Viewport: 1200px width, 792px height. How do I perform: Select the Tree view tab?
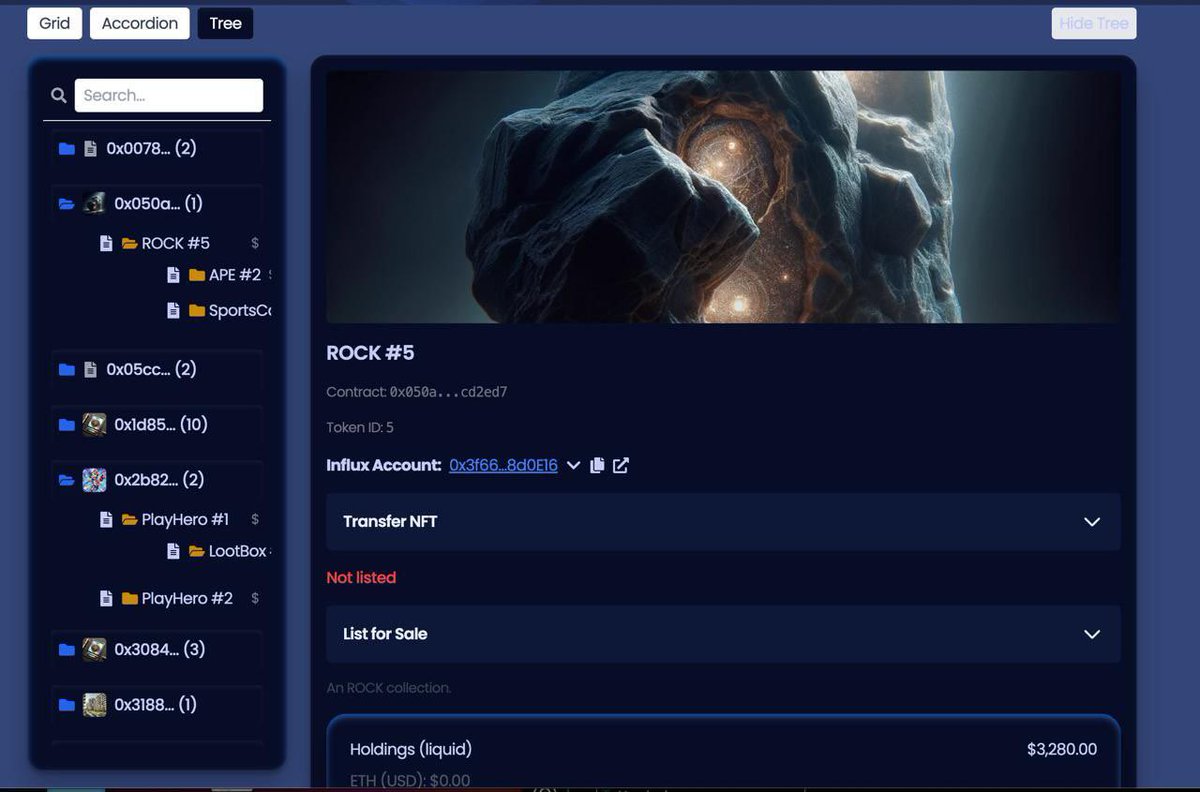coord(225,23)
